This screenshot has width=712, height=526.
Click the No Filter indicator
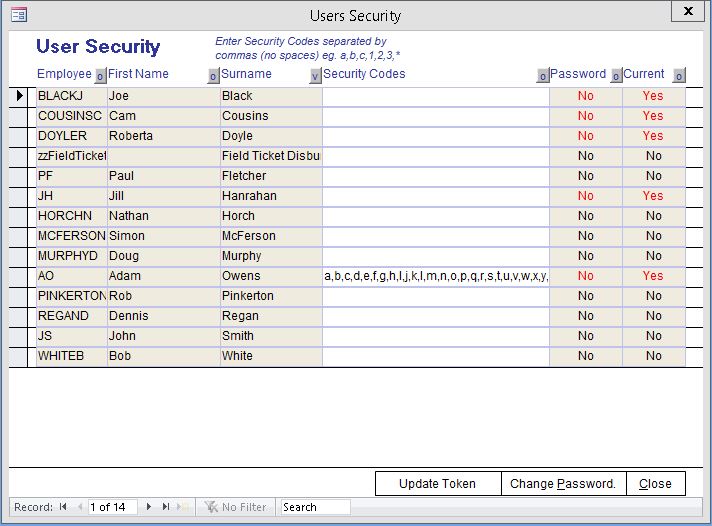(x=236, y=507)
